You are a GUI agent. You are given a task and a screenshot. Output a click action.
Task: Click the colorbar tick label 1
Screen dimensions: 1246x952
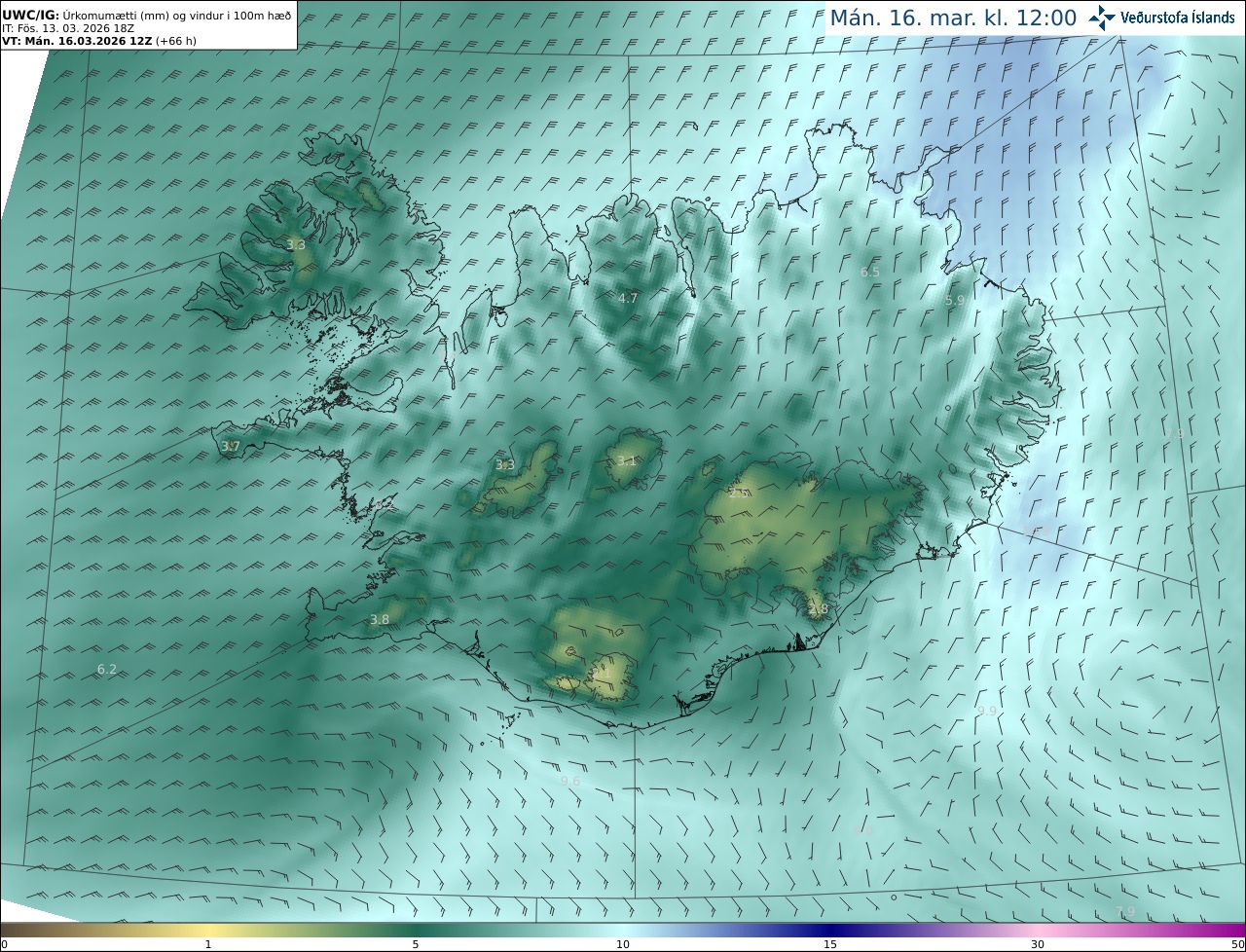pyautogui.click(x=208, y=944)
